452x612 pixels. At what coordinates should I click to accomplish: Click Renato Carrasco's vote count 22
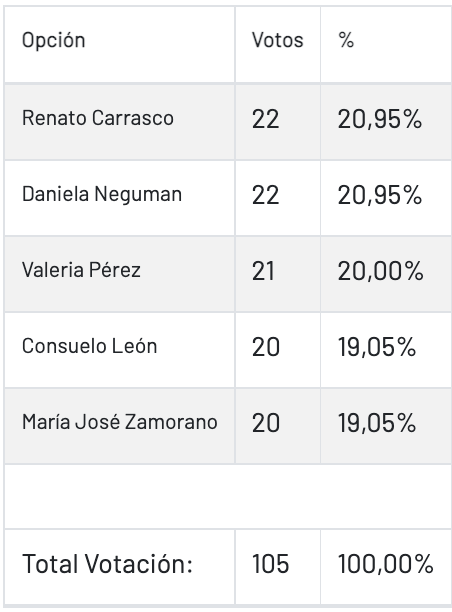coord(265,119)
